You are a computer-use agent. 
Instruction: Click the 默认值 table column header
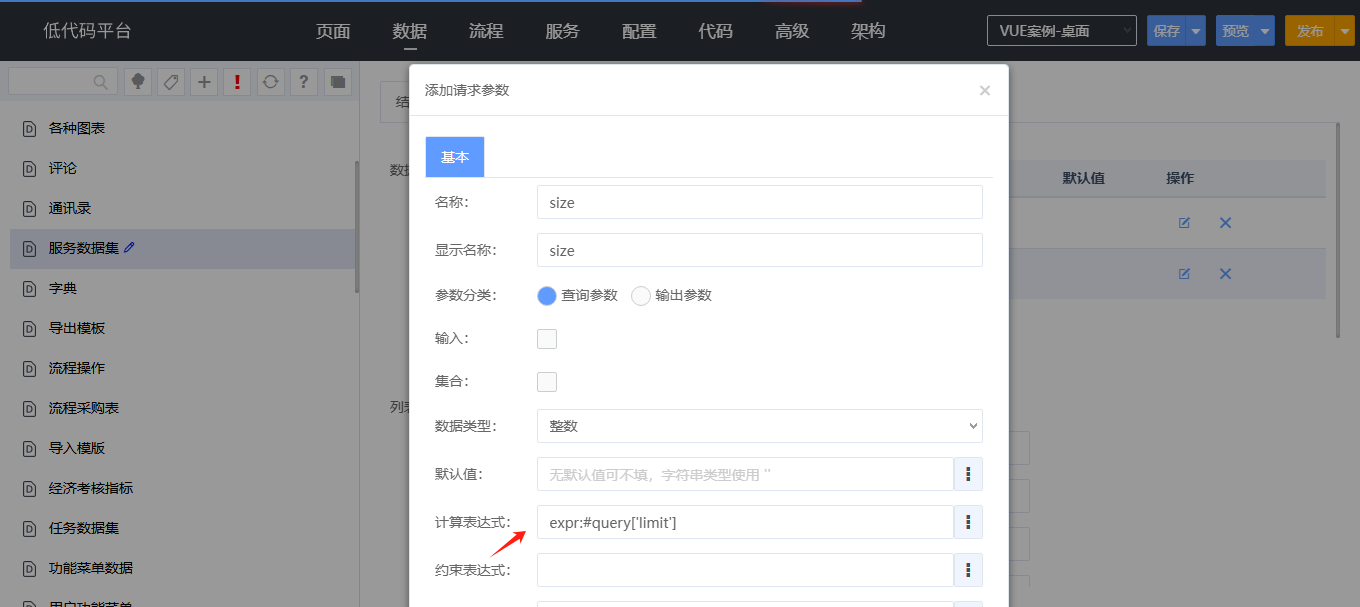pos(1083,178)
